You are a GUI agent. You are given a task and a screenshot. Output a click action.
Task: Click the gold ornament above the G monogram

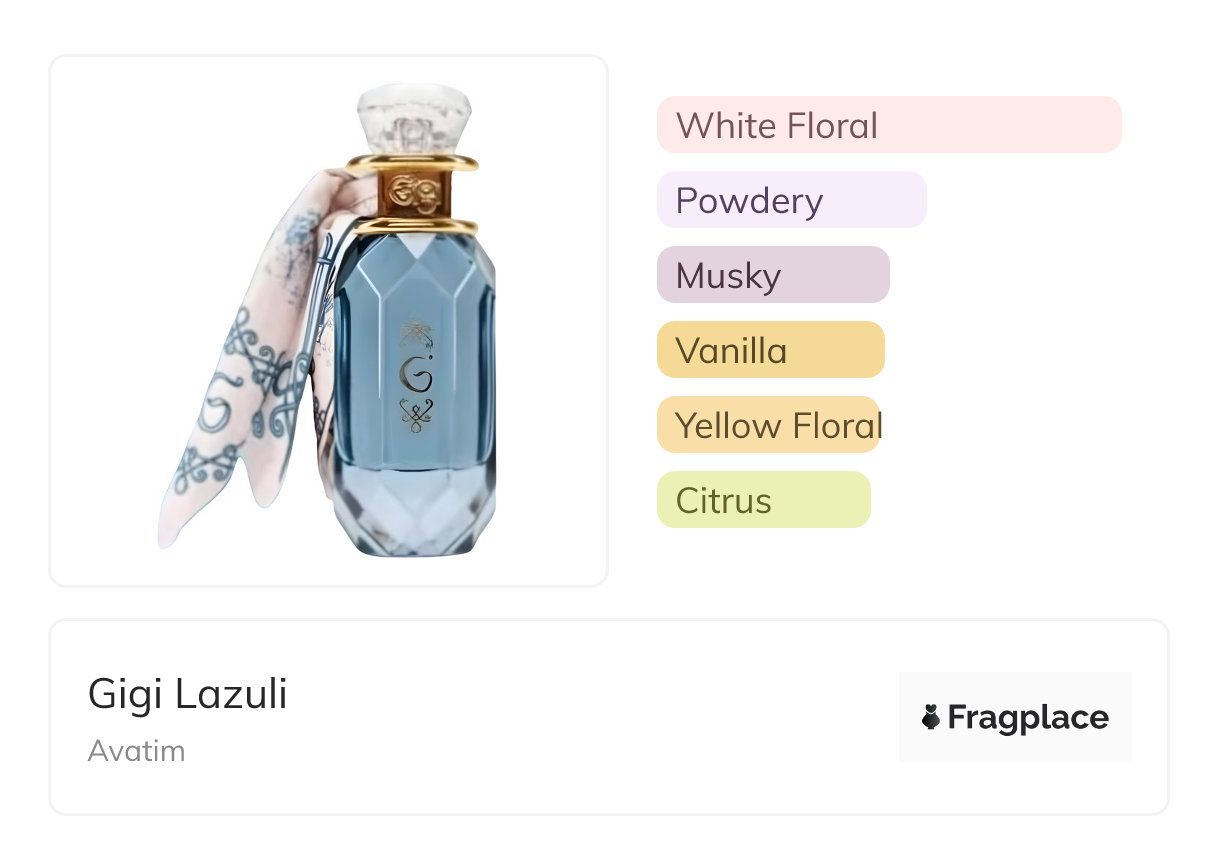tap(414, 334)
